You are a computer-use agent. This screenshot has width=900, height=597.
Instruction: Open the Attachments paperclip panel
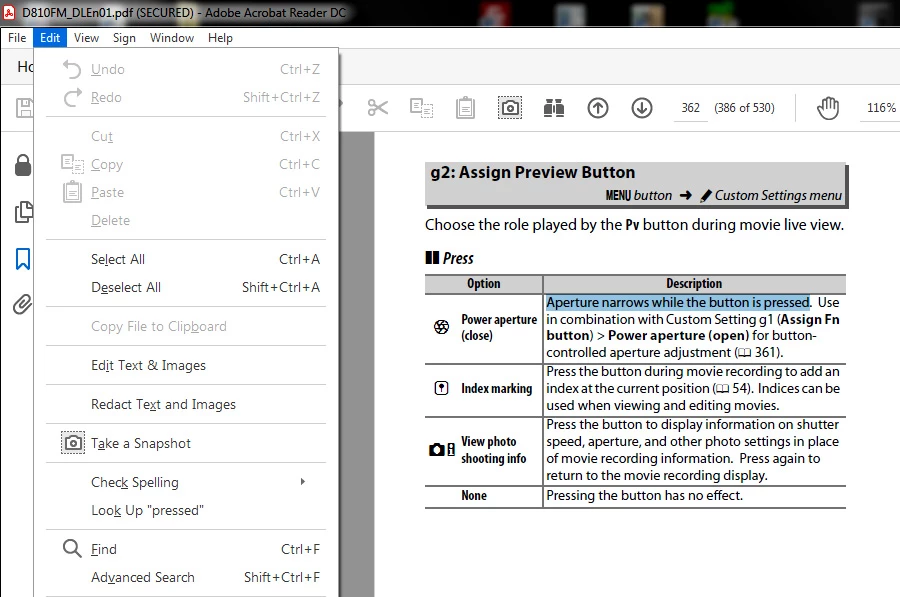point(22,304)
